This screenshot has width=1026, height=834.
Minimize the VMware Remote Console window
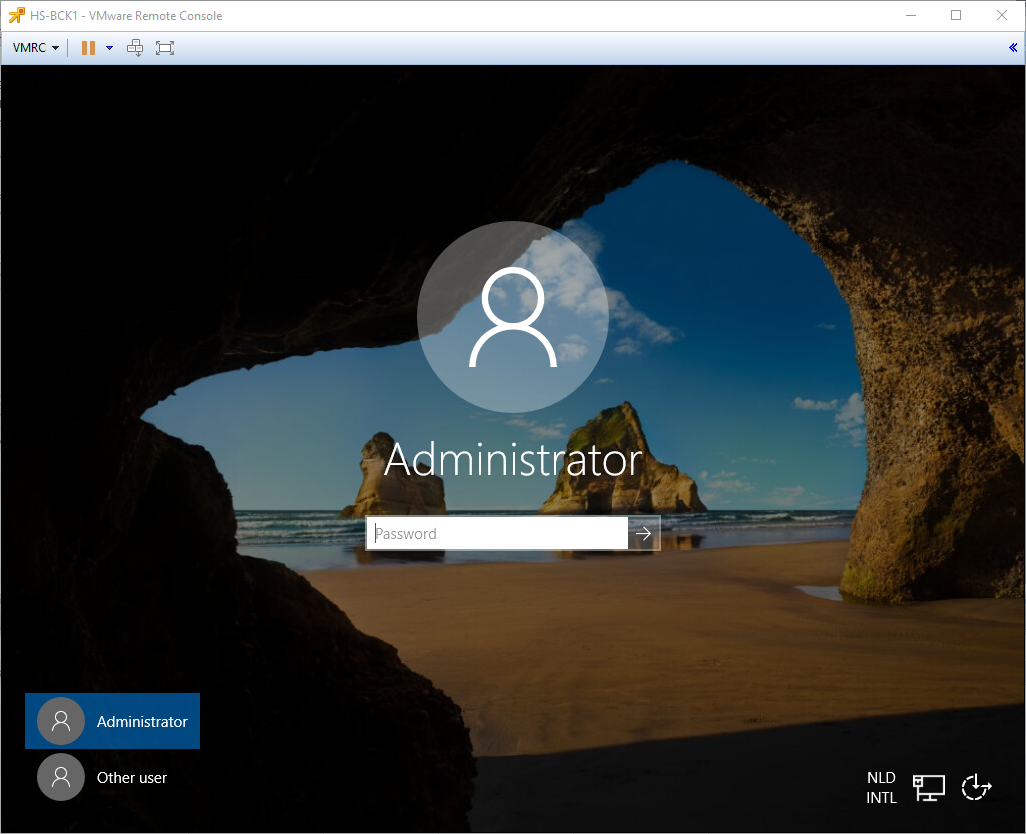910,15
